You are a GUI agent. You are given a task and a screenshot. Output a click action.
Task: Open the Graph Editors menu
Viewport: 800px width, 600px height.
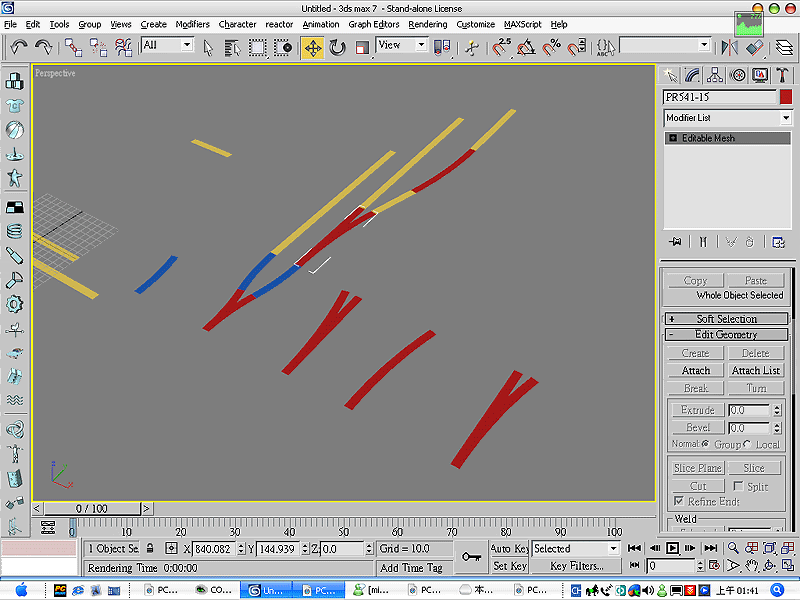(x=373, y=24)
